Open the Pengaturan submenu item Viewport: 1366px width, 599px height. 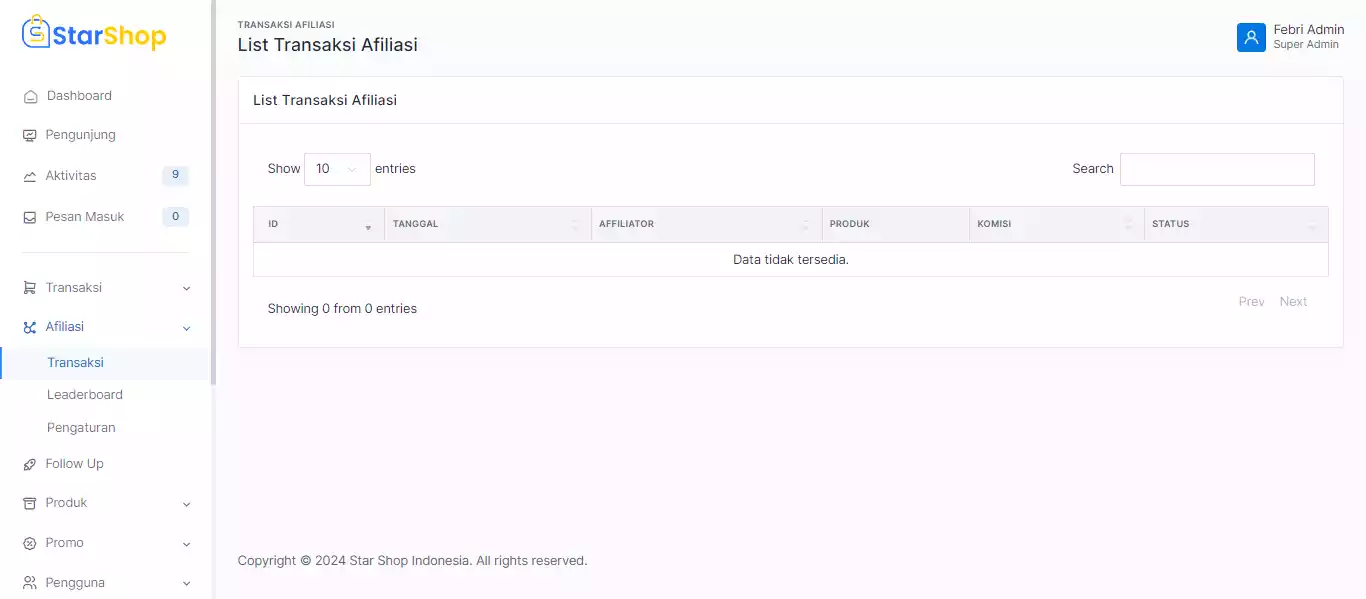[81, 428]
